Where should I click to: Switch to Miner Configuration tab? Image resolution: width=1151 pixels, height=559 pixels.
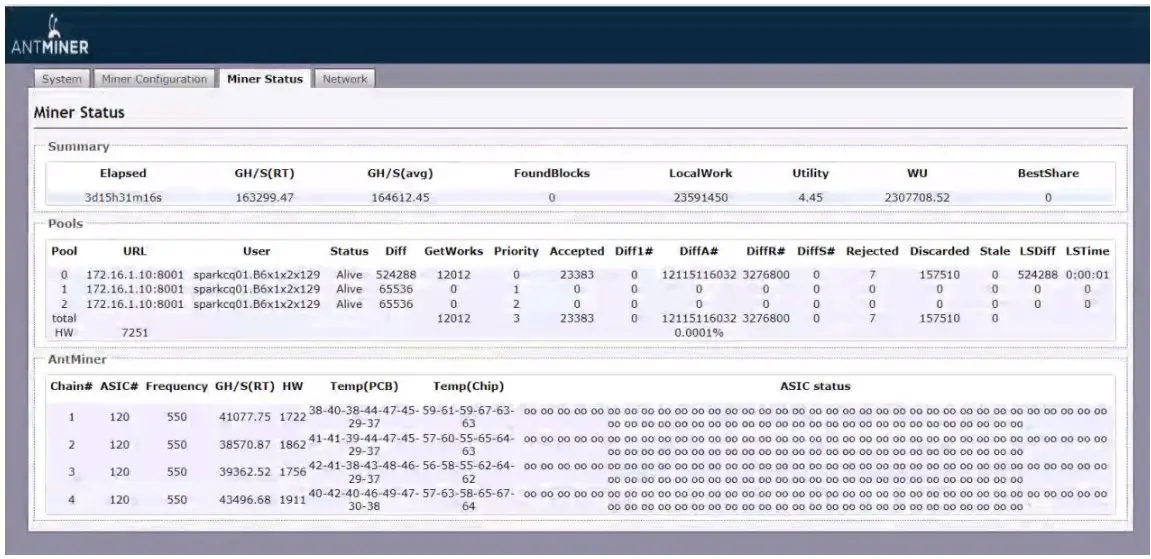154,78
